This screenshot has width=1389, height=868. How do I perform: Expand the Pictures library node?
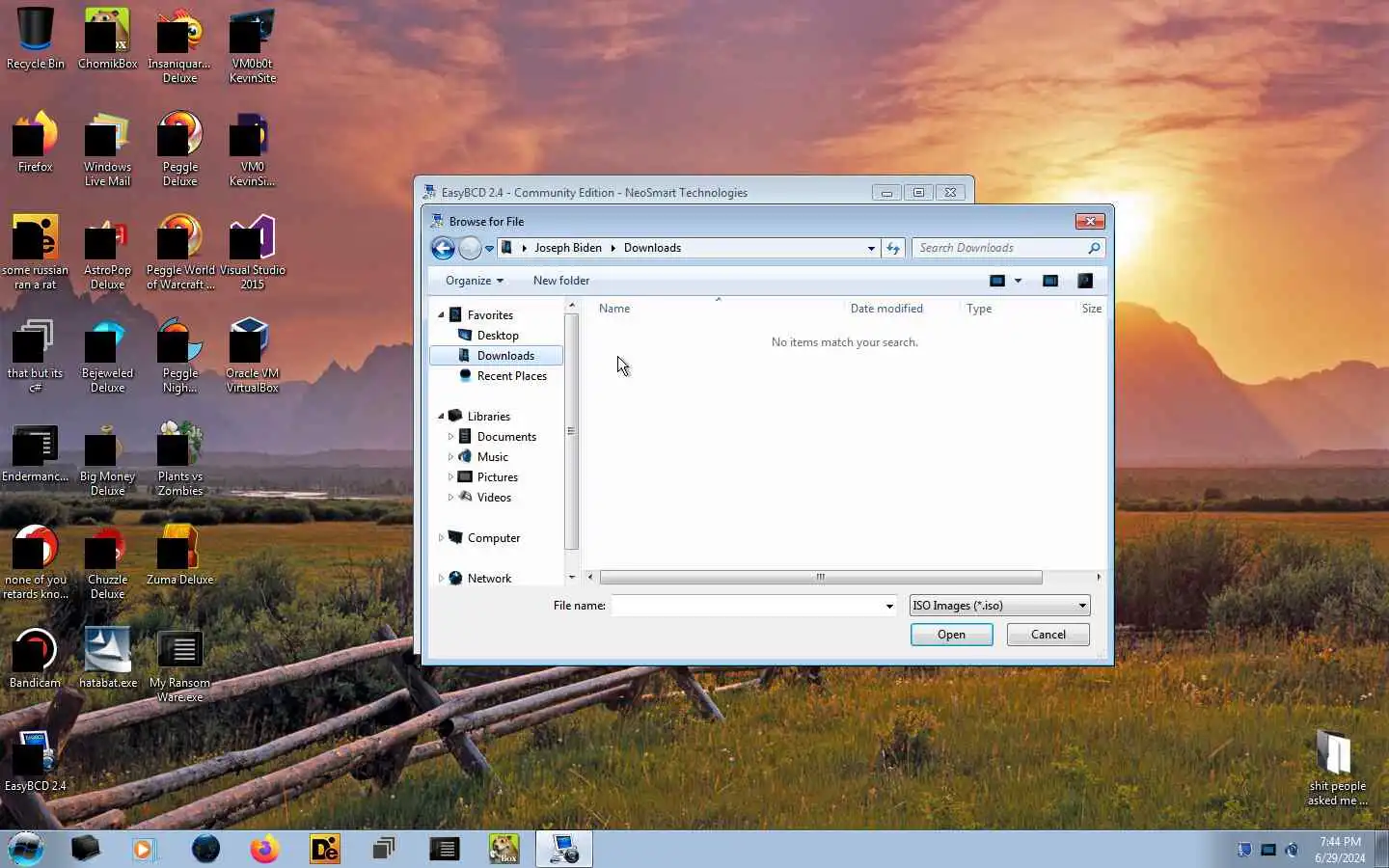tap(450, 477)
